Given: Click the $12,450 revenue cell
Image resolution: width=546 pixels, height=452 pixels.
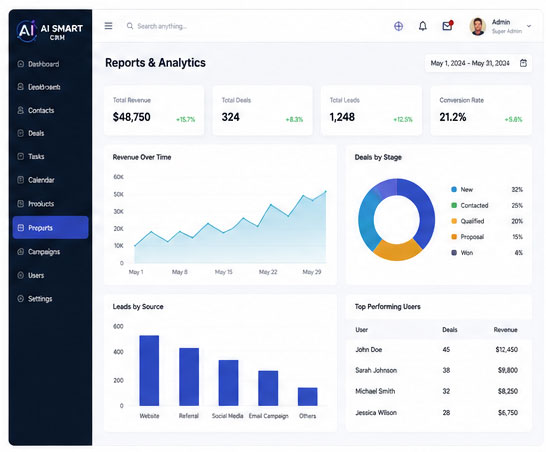Looking at the screenshot, I should point(507,349).
